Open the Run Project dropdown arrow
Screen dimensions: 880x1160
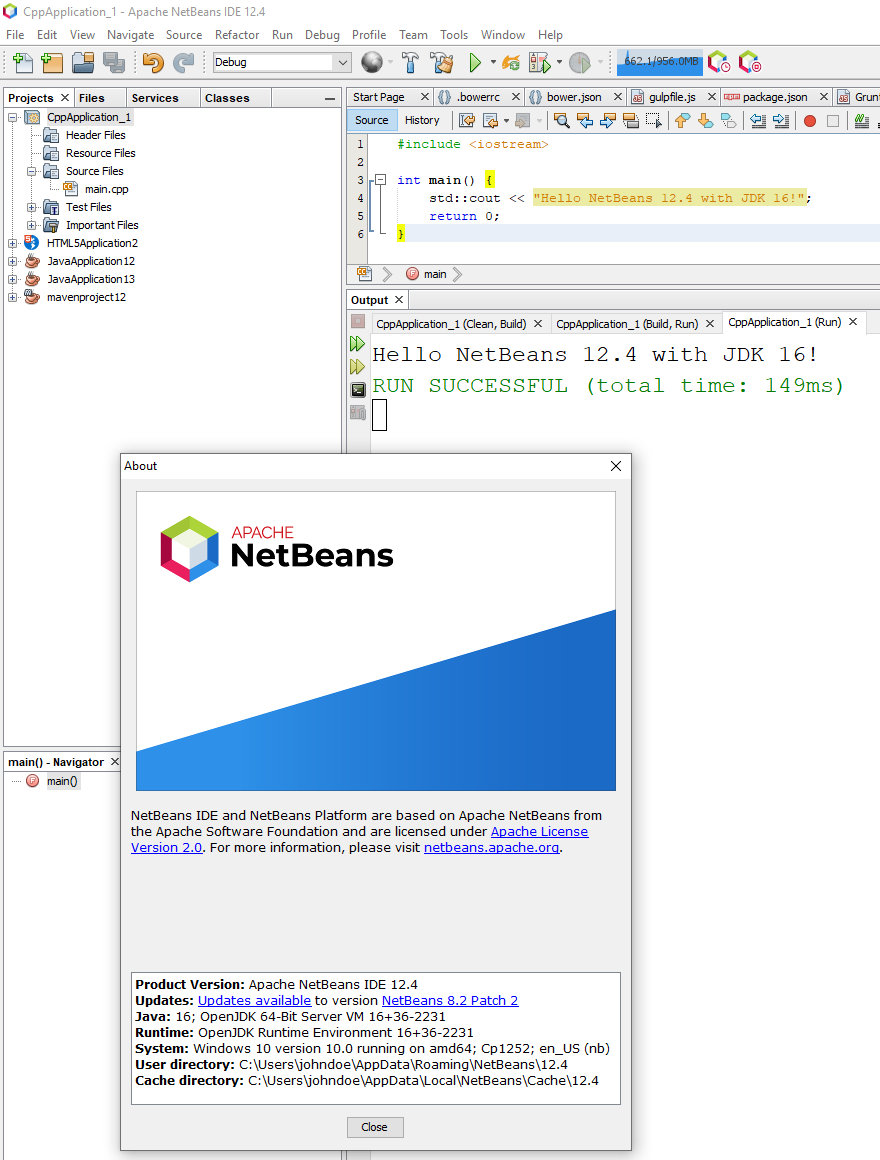[493, 62]
